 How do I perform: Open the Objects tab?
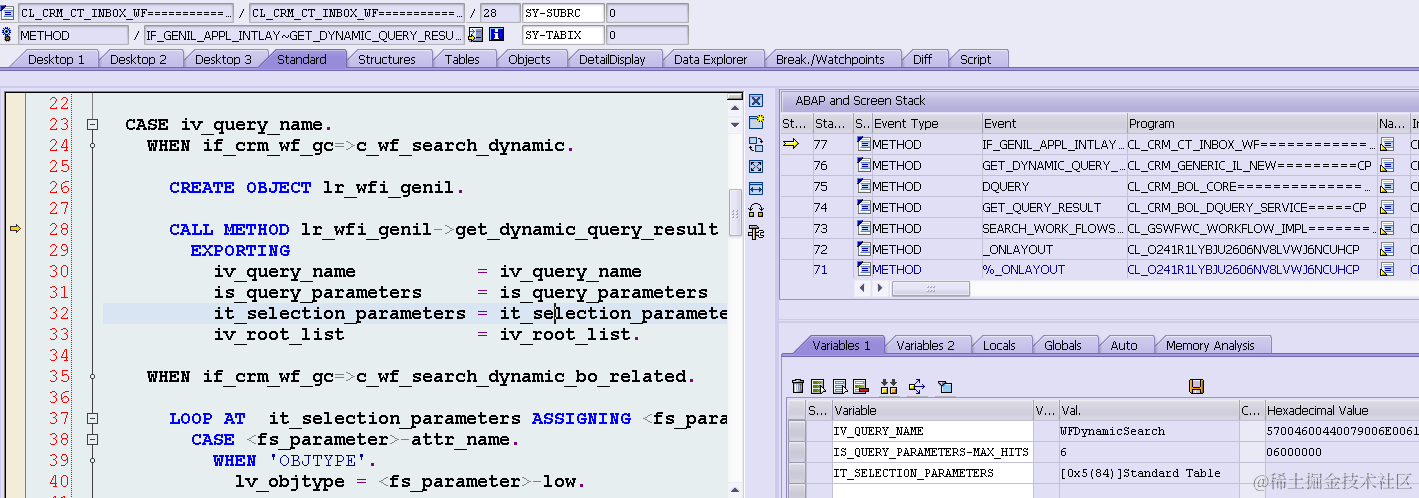point(529,59)
